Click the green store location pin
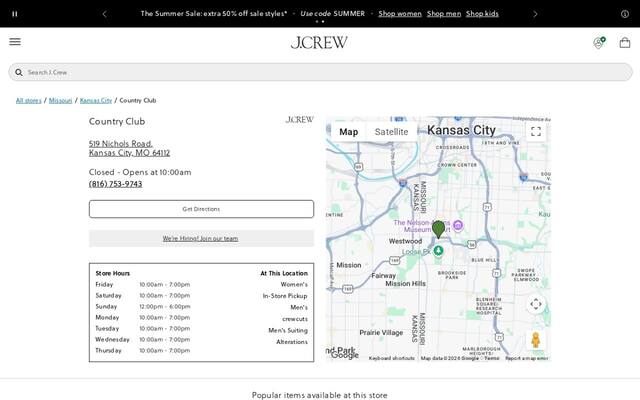The height and width of the screenshot is (400, 640). point(438,229)
